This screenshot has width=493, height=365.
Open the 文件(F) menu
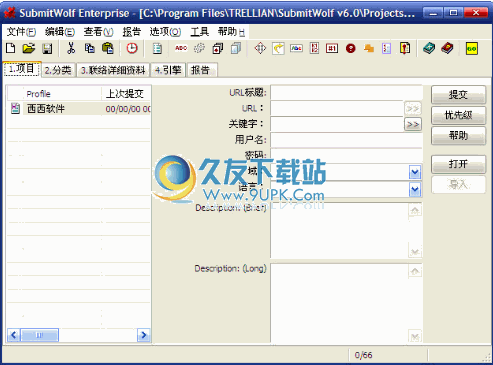pyautogui.click(x=21, y=32)
